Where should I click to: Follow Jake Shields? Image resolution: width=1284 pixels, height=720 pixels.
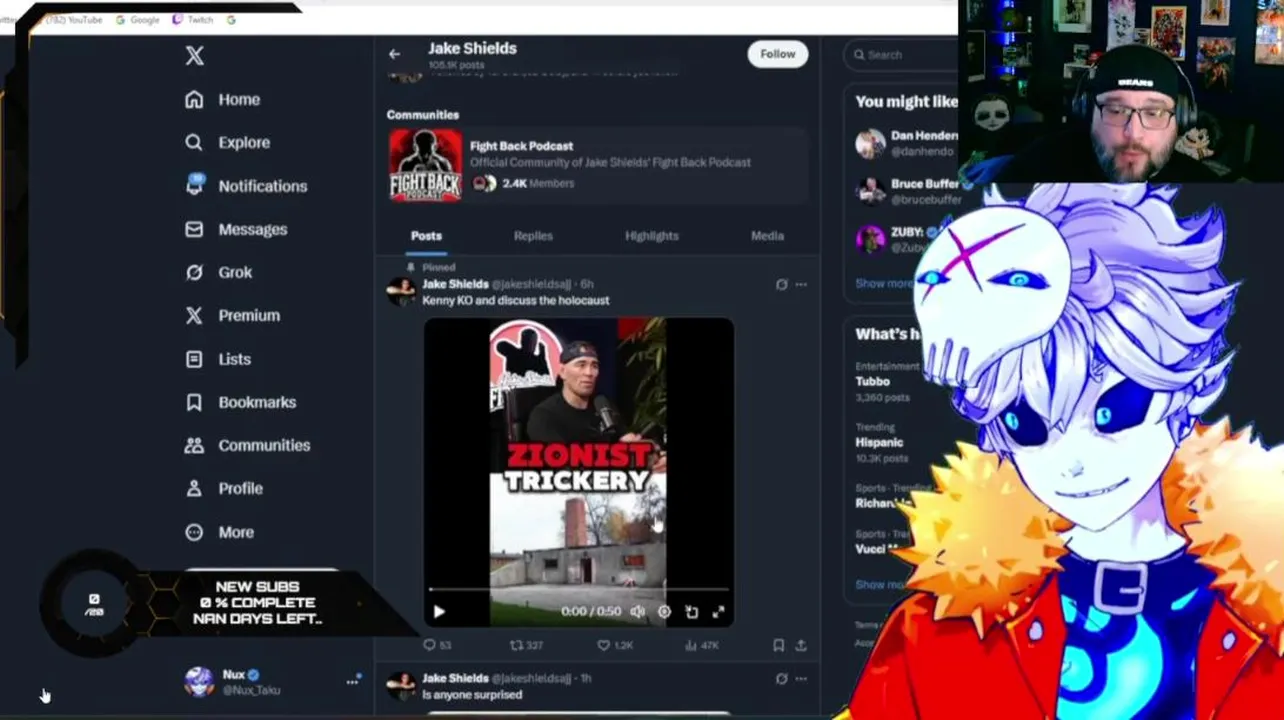[x=777, y=54]
